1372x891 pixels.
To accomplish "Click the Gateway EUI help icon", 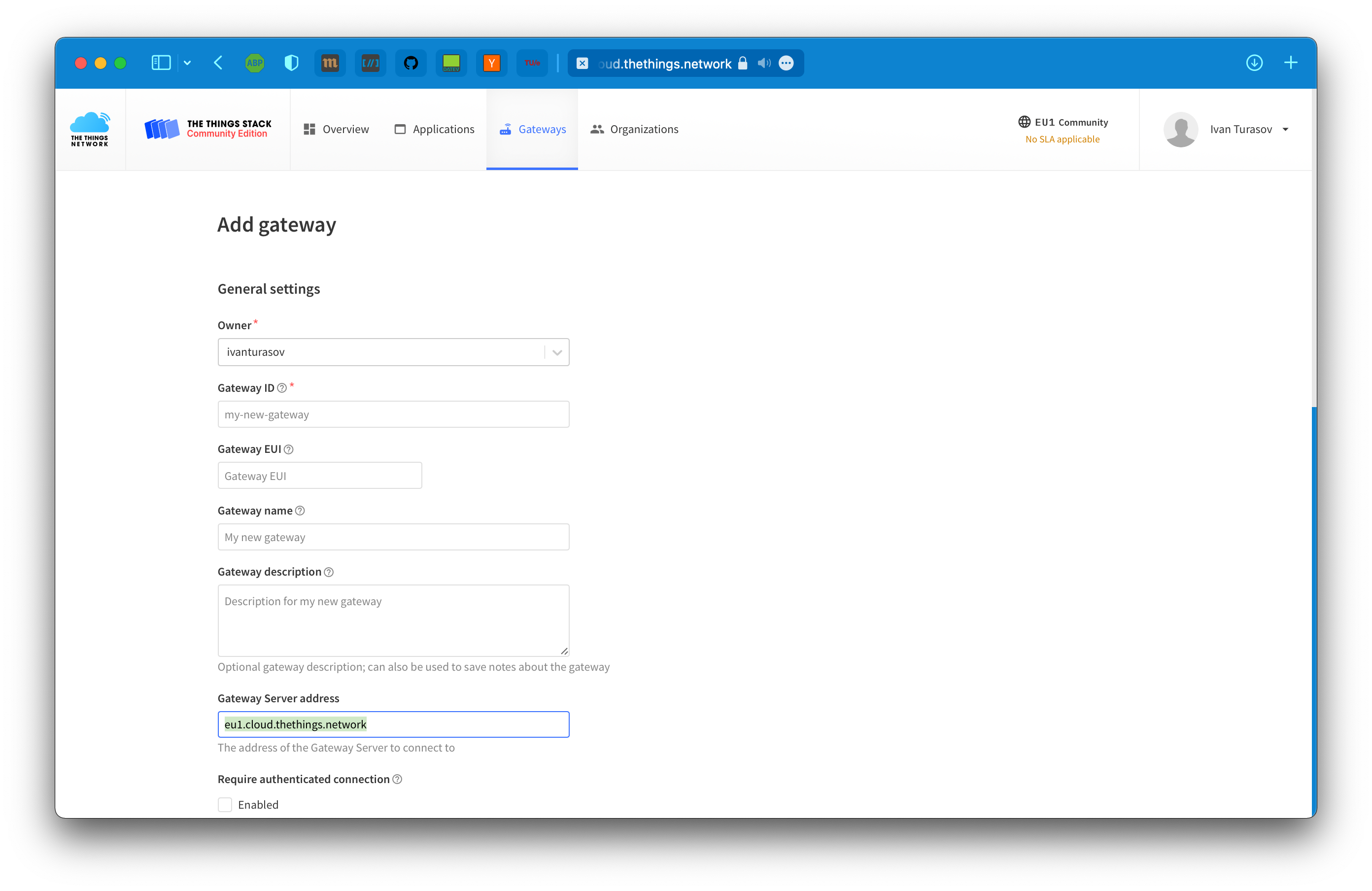I will click(289, 449).
